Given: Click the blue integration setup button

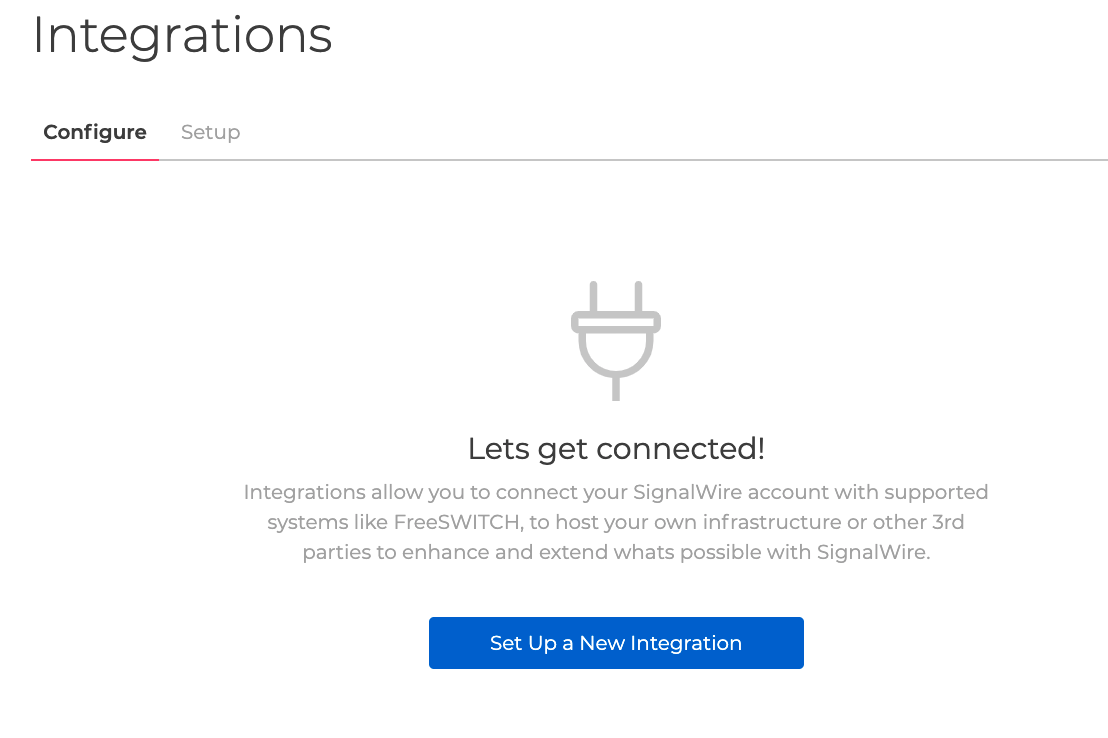Looking at the screenshot, I should click(616, 643).
